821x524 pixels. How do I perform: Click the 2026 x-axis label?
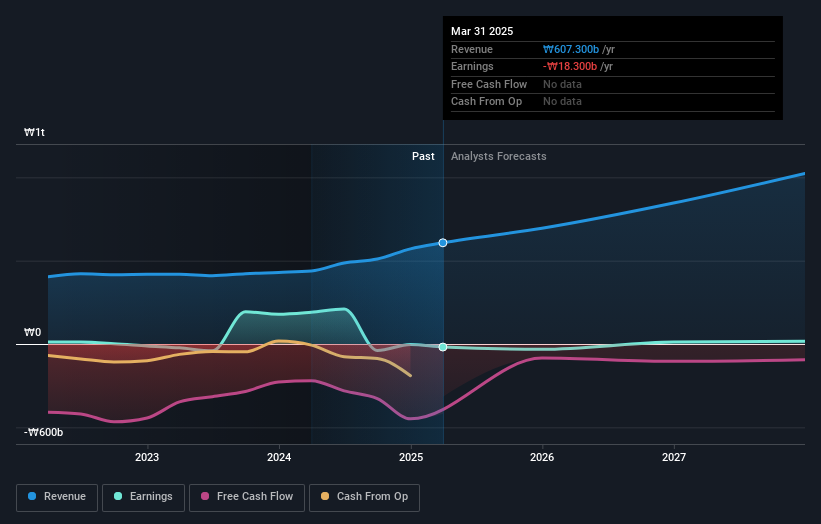pyautogui.click(x=542, y=457)
